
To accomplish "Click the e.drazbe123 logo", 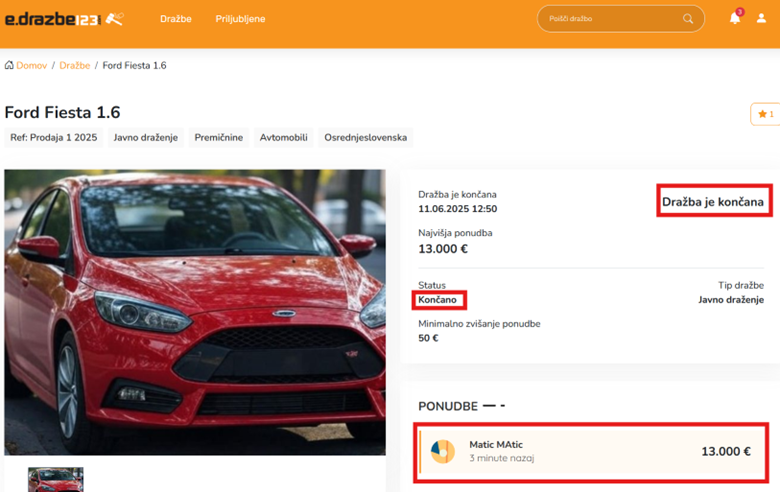I will tap(64, 18).
